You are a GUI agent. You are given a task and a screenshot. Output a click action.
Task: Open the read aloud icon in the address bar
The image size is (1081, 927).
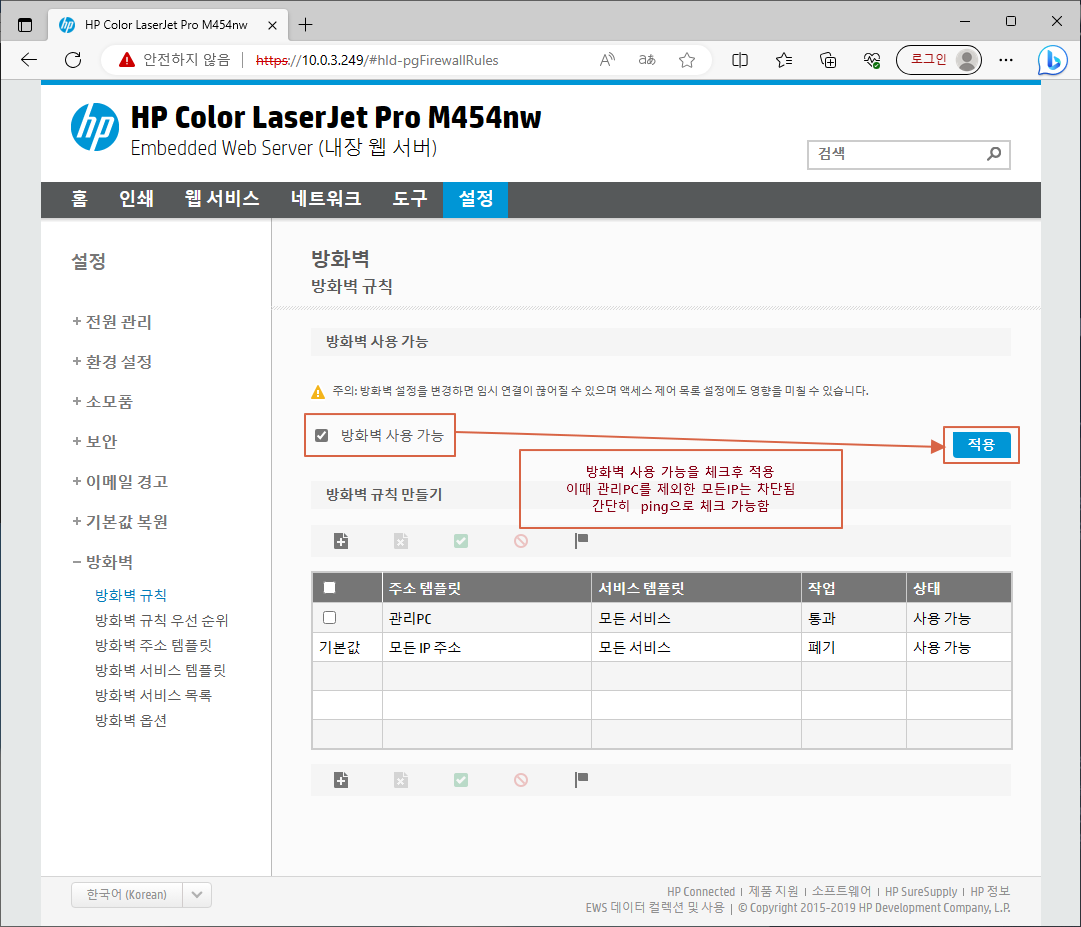click(x=607, y=60)
